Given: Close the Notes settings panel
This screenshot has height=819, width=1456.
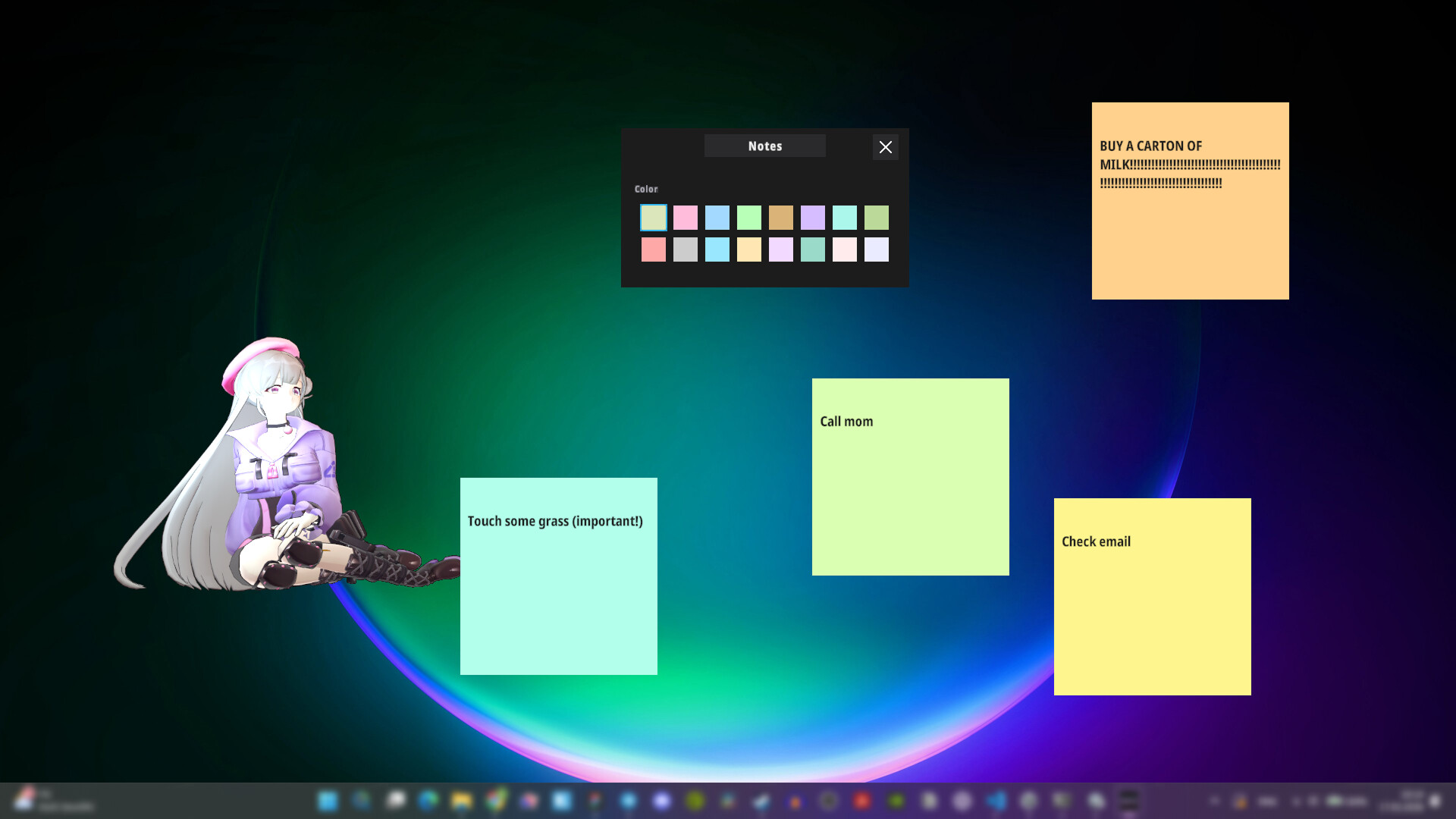Looking at the screenshot, I should click(x=886, y=147).
